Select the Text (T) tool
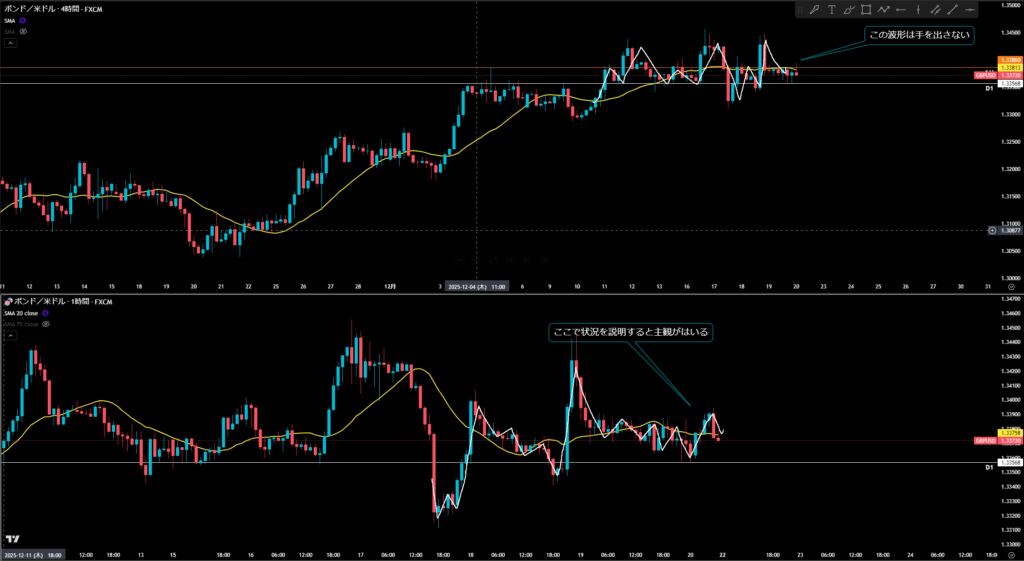This screenshot has height=561, width=1024. click(832, 10)
